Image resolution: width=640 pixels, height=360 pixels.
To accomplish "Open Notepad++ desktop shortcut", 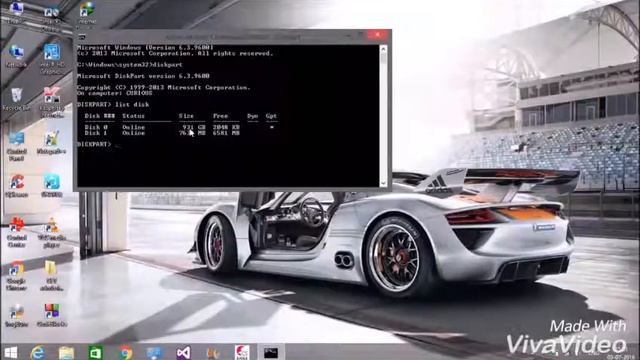I will tap(51, 143).
